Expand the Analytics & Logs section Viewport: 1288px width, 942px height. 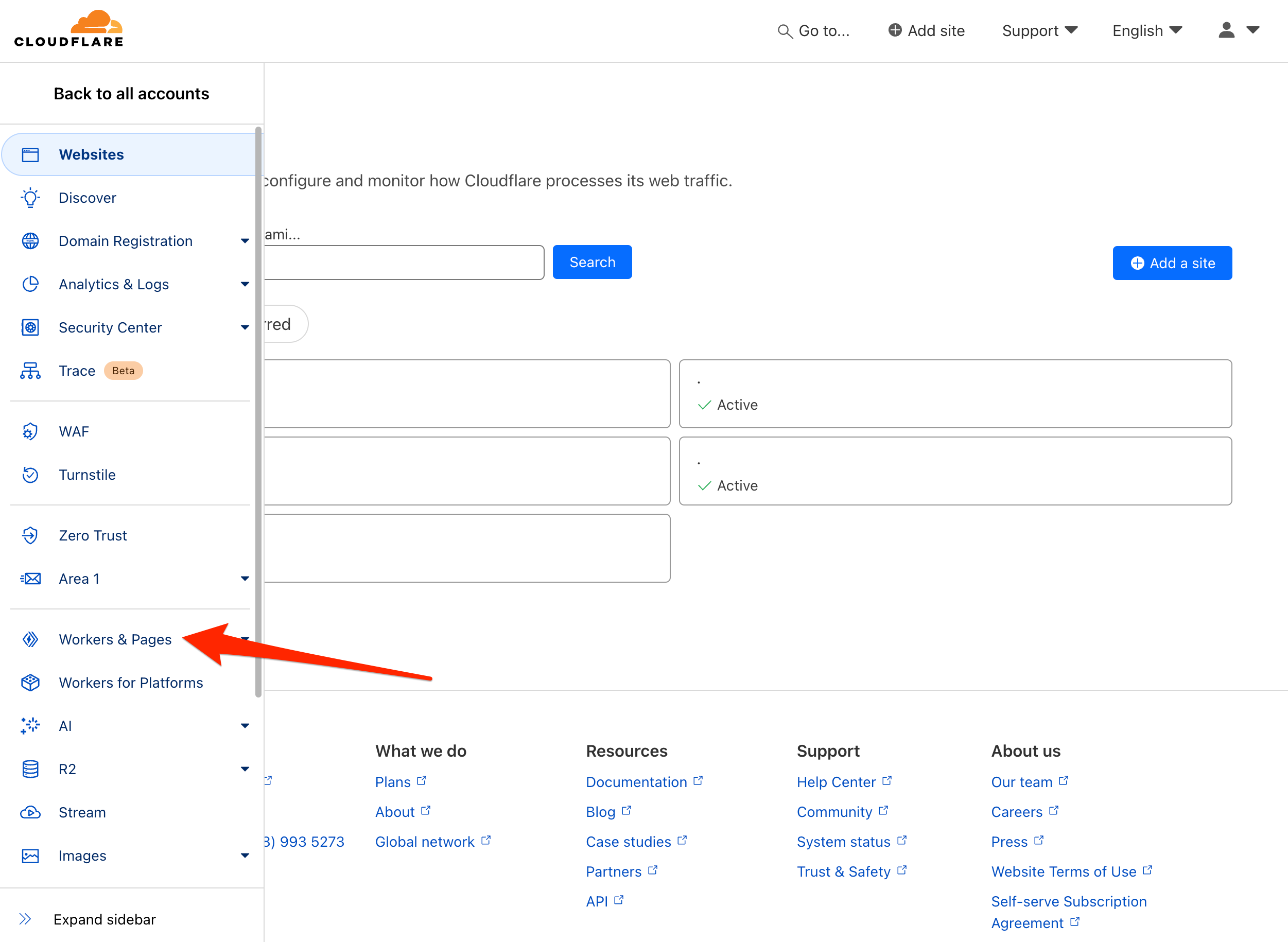point(245,284)
